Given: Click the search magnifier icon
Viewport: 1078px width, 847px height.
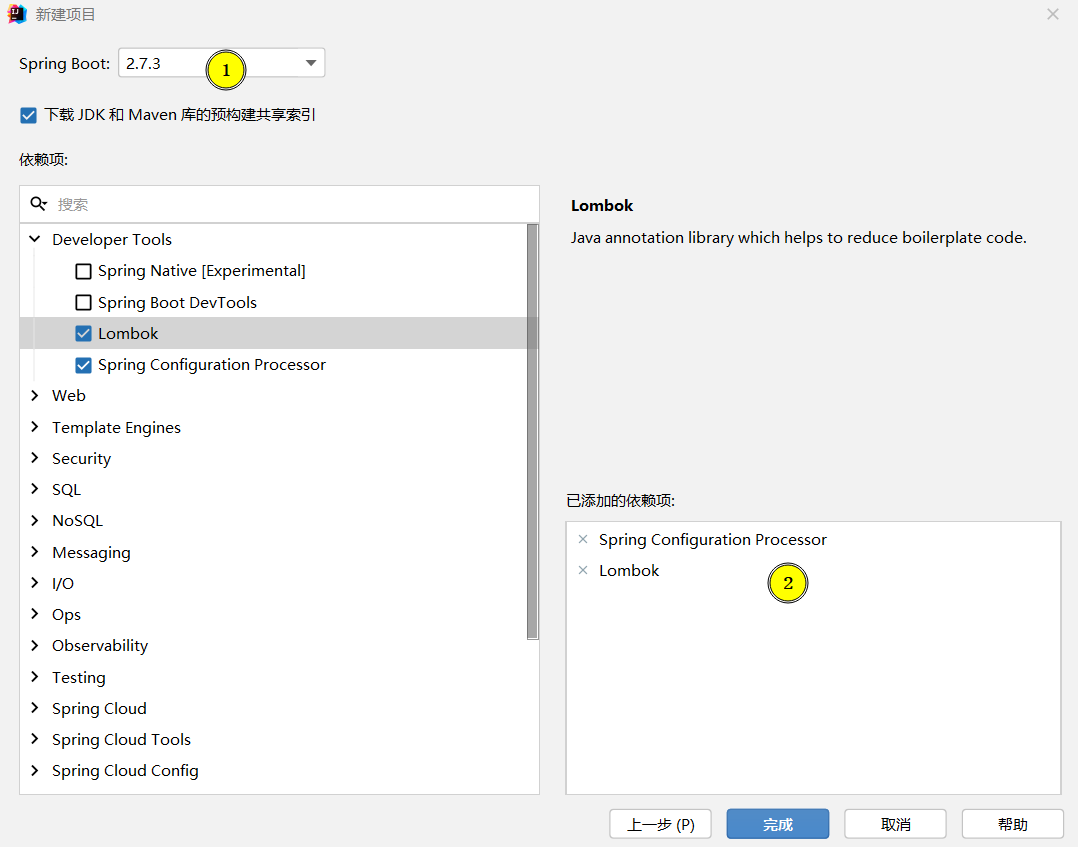Looking at the screenshot, I should coord(38,203).
